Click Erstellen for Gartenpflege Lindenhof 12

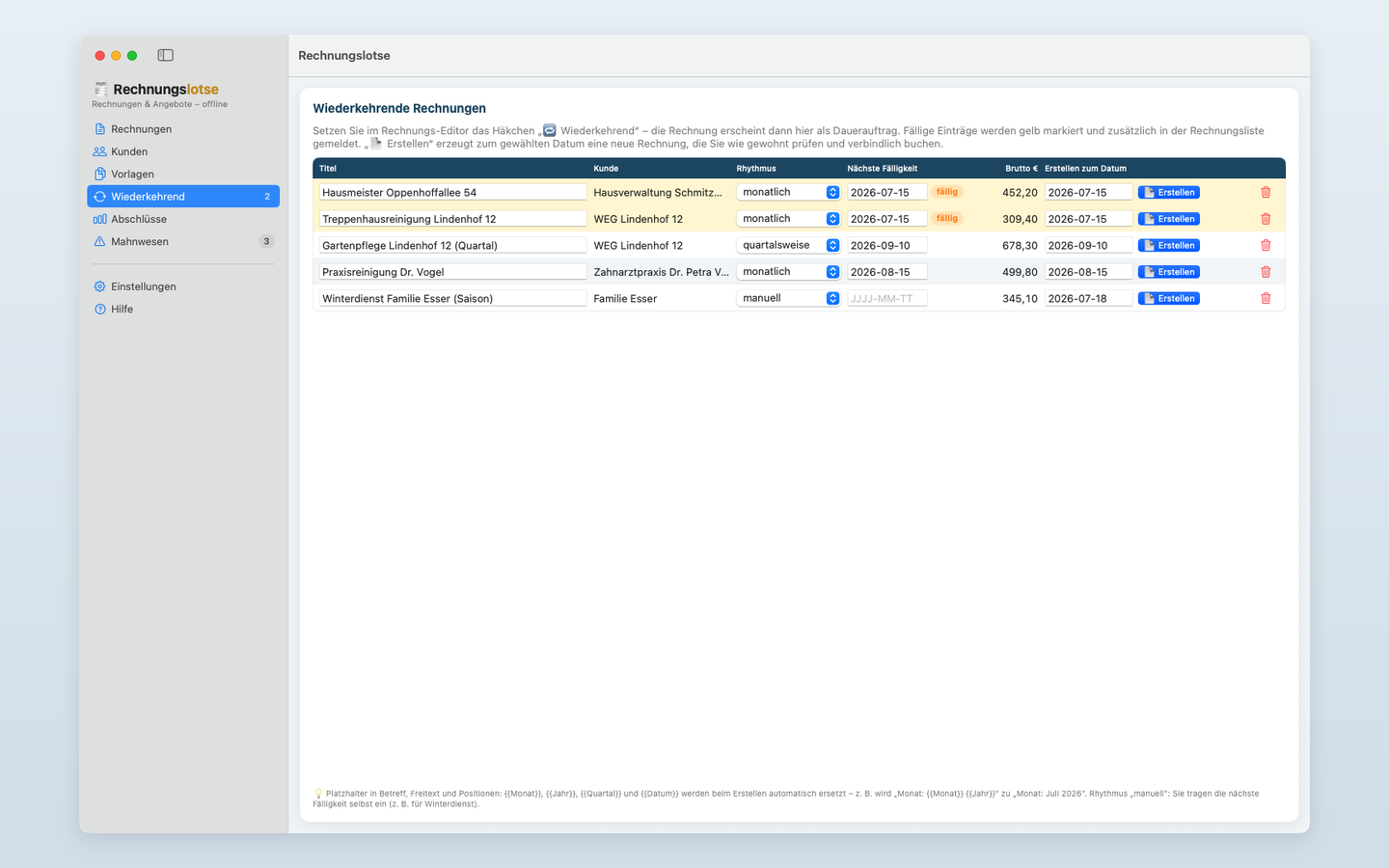click(x=1169, y=245)
